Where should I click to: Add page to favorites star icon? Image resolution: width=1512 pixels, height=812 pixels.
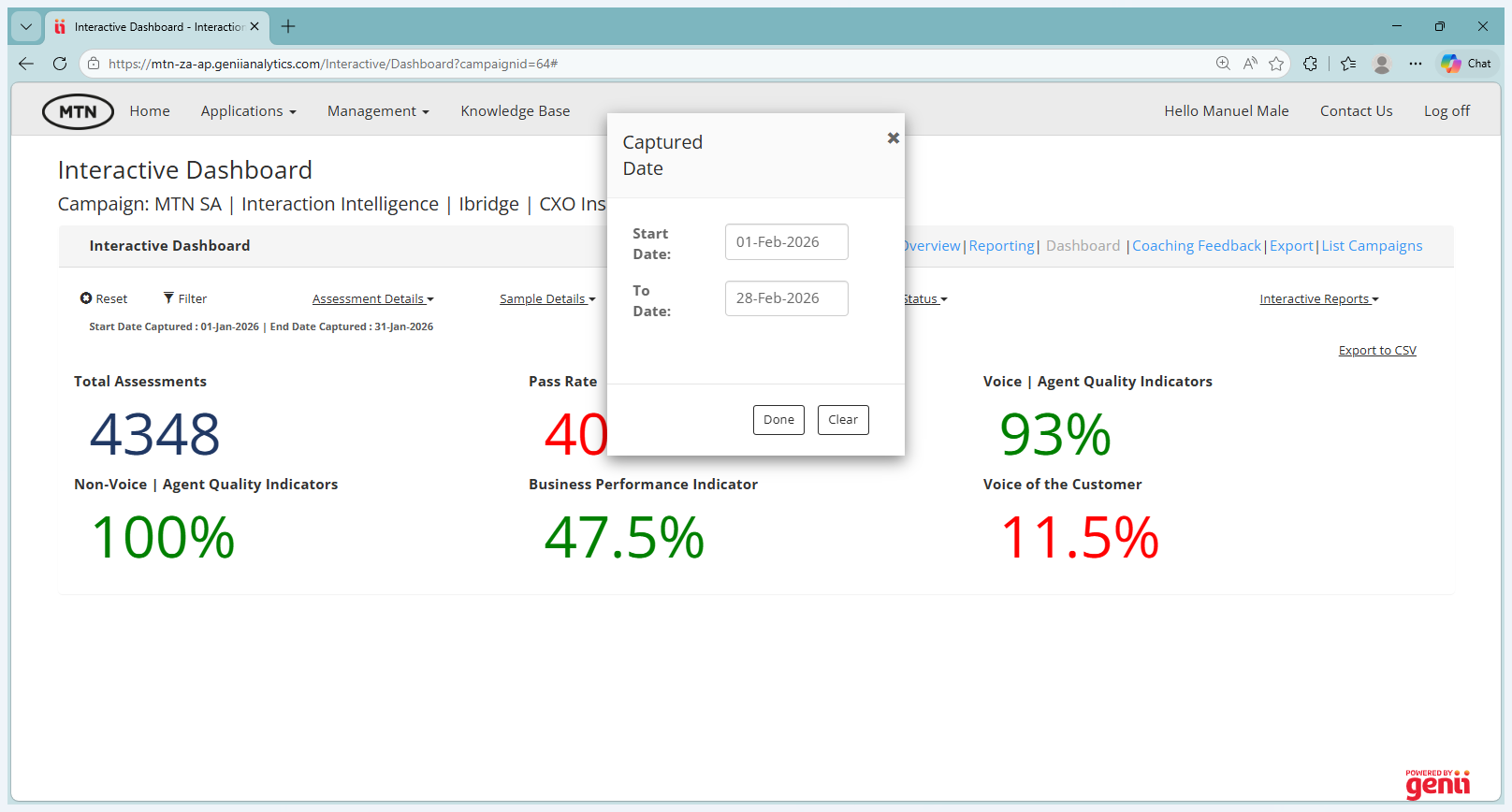coord(1276,64)
